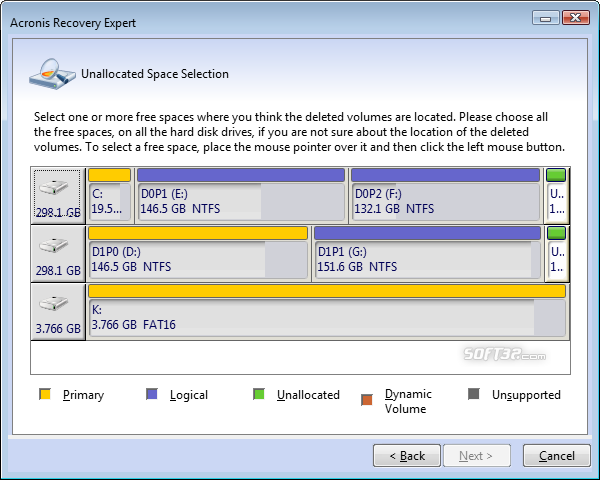Click the Dynamic Volume legend label
Screen dimensions: 600x480
[x=408, y=401]
